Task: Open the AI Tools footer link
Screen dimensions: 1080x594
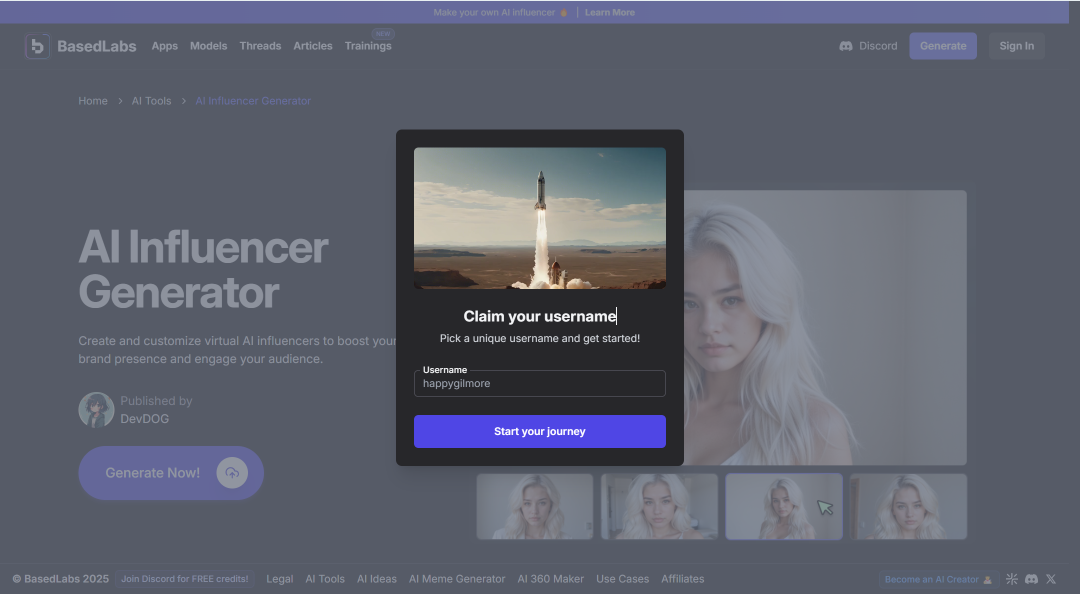Action: pos(325,579)
